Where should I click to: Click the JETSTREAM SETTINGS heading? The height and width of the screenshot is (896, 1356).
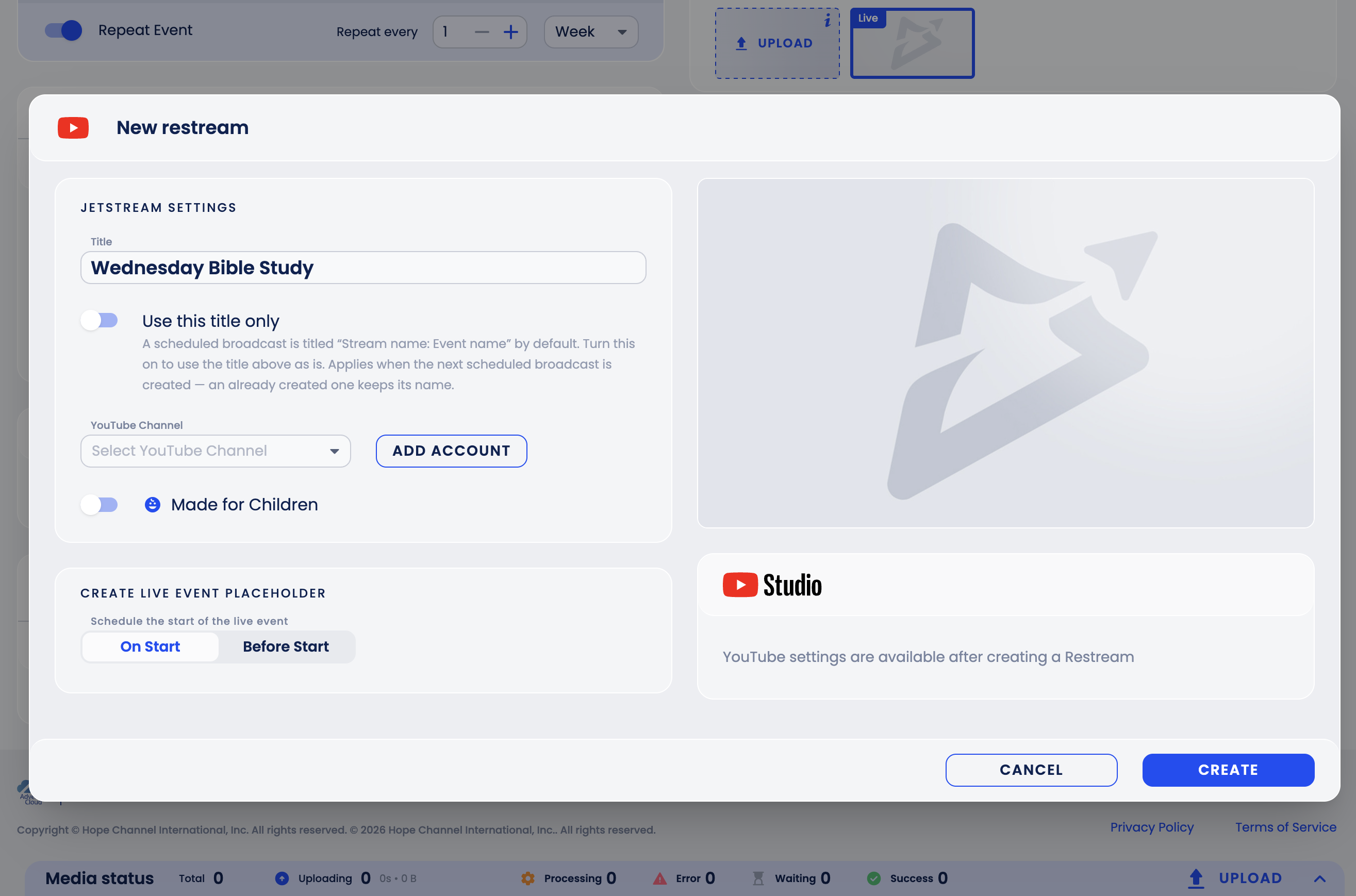[158, 208]
